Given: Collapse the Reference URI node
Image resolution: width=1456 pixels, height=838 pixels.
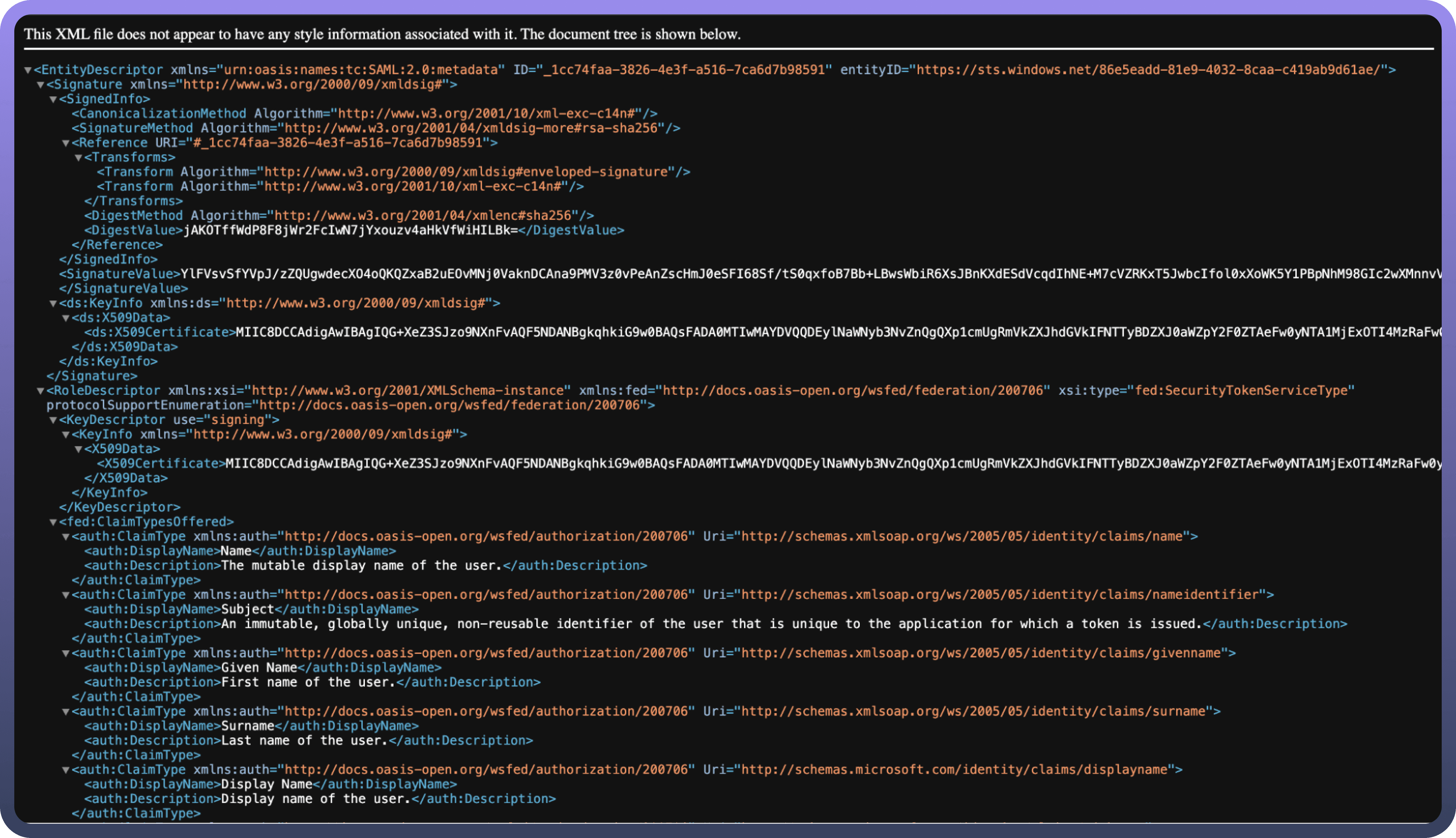Looking at the screenshot, I should click(66, 143).
